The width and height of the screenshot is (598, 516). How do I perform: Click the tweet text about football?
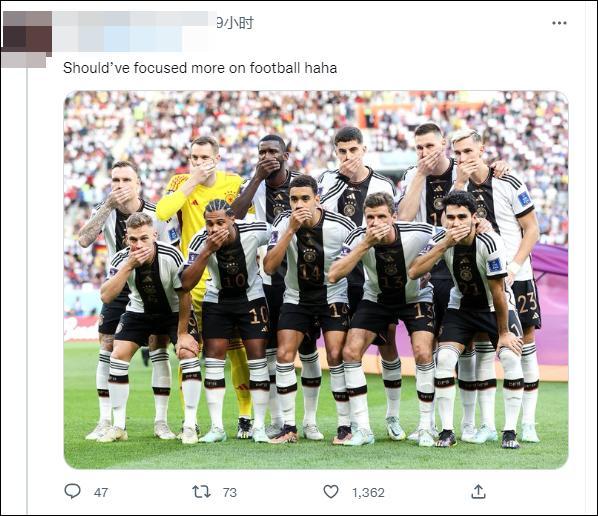(200, 68)
